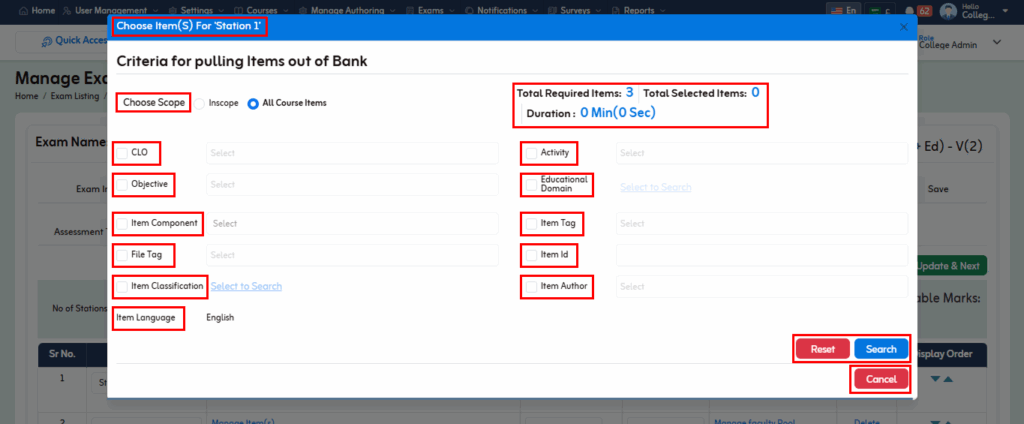Enable the CLO checkbox
The width and height of the screenshot is (1024, 424).
pos(122,153)
